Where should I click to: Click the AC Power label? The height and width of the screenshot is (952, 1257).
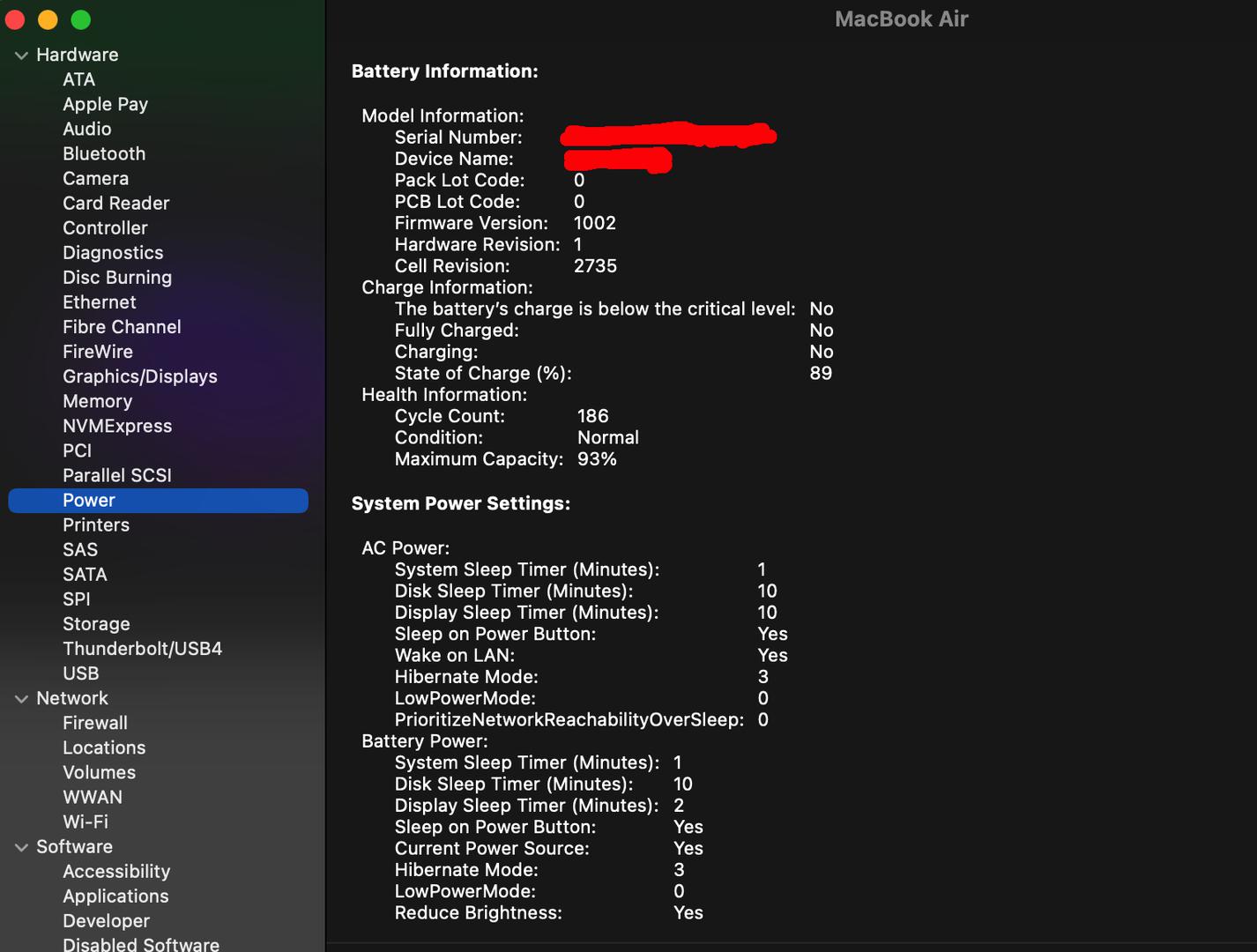click(x=405, y=548)
